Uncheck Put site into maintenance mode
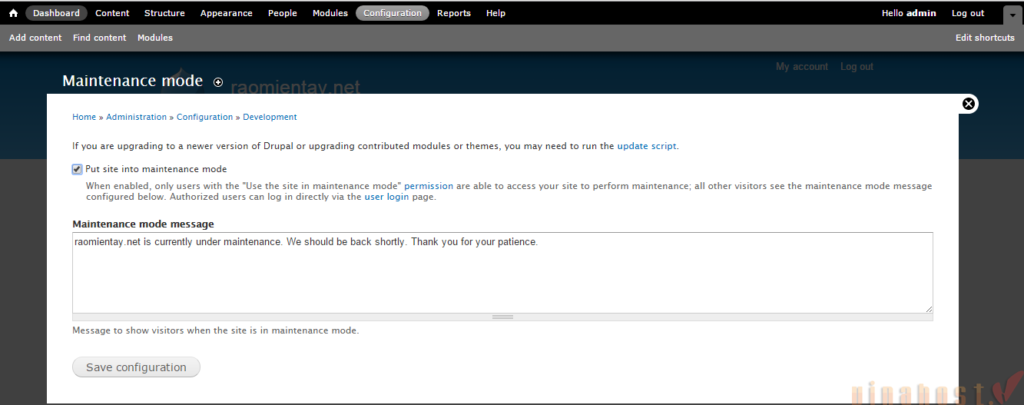The height and width of the screenshot is (405, 1024). pyautogui.click(x=77, y=169)
